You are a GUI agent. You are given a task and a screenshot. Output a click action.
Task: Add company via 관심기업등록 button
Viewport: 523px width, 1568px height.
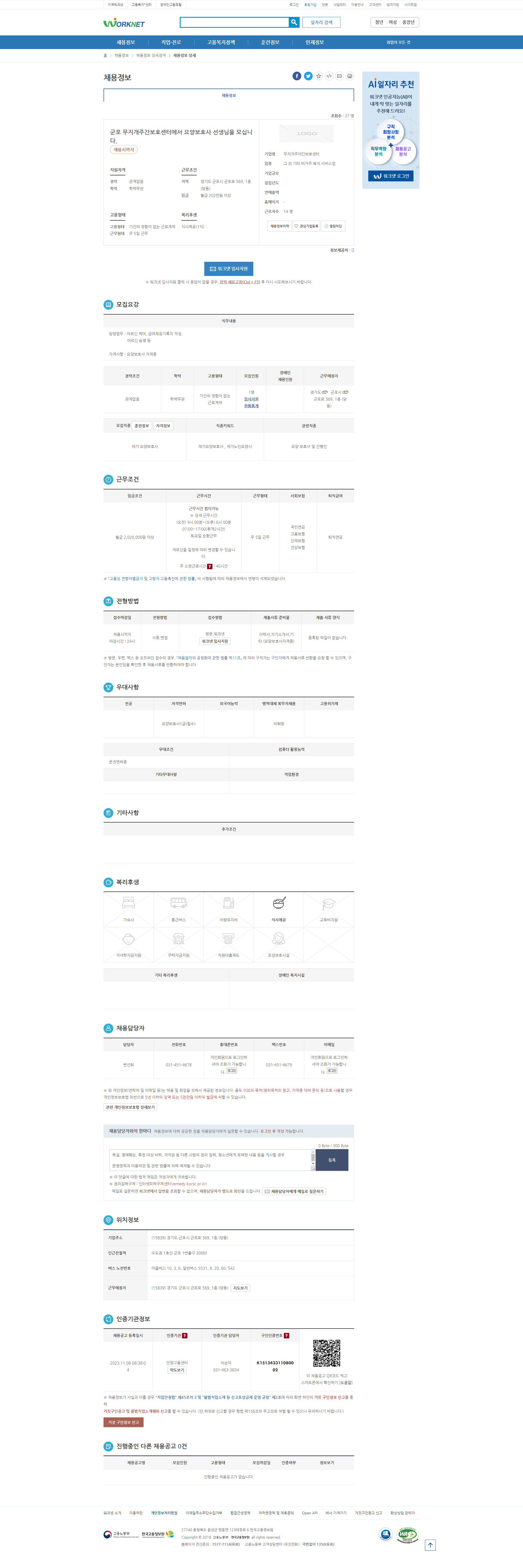[x=306, y=226]
